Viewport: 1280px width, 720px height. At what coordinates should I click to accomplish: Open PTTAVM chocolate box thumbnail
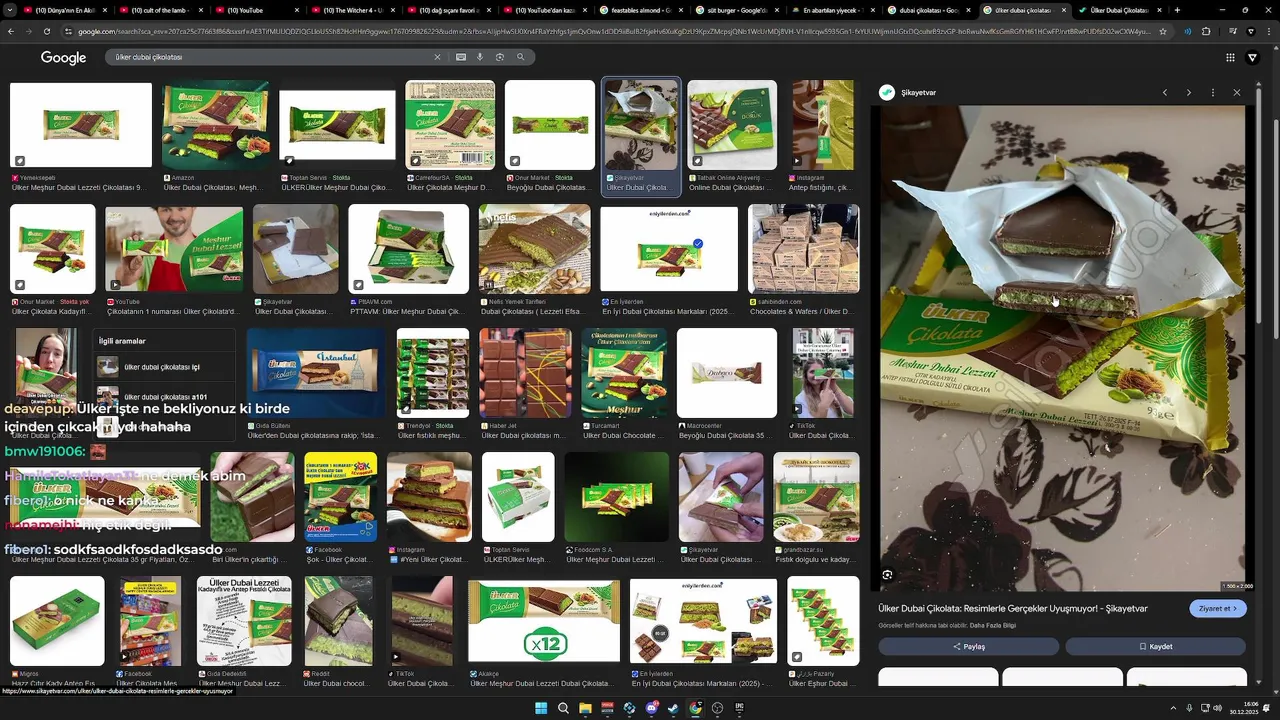[x=408, y=248]
